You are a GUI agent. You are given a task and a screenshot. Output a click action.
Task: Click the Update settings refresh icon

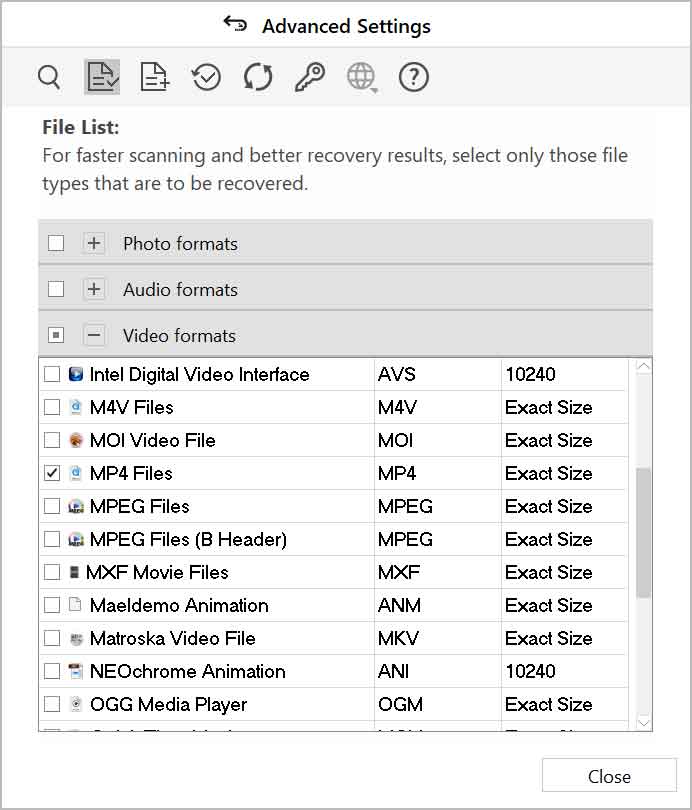tap(257, 77)
